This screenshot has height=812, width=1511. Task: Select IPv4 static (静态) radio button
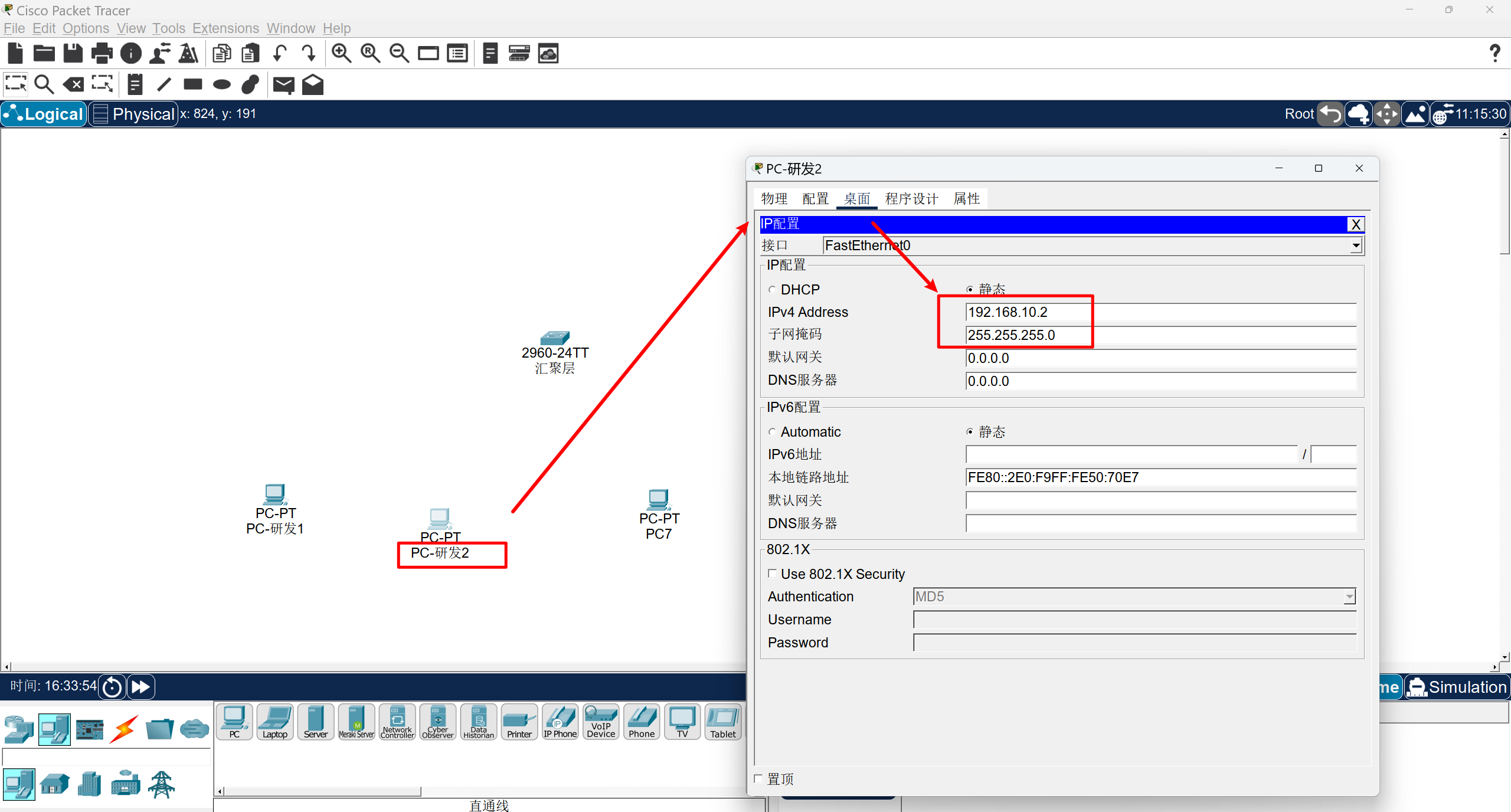pyautogui.click(x=970, y=290)
